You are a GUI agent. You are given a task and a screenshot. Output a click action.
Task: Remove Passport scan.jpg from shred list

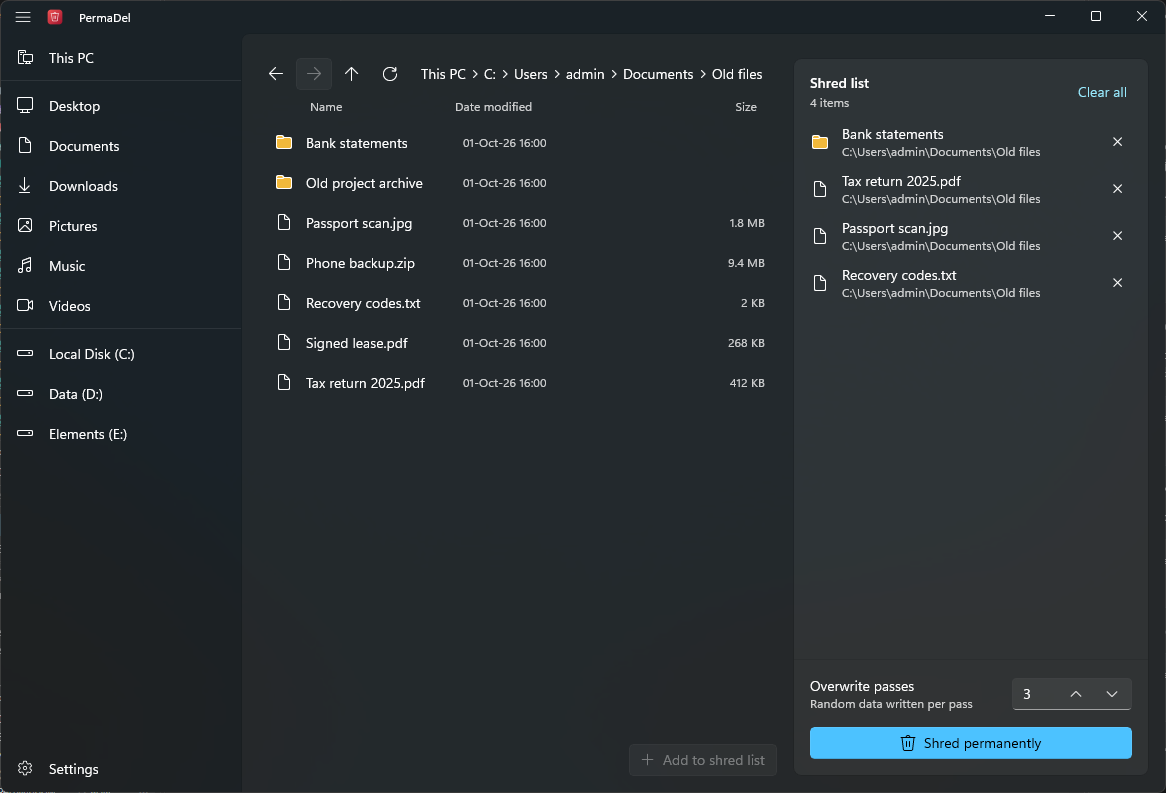point(1117,236)
